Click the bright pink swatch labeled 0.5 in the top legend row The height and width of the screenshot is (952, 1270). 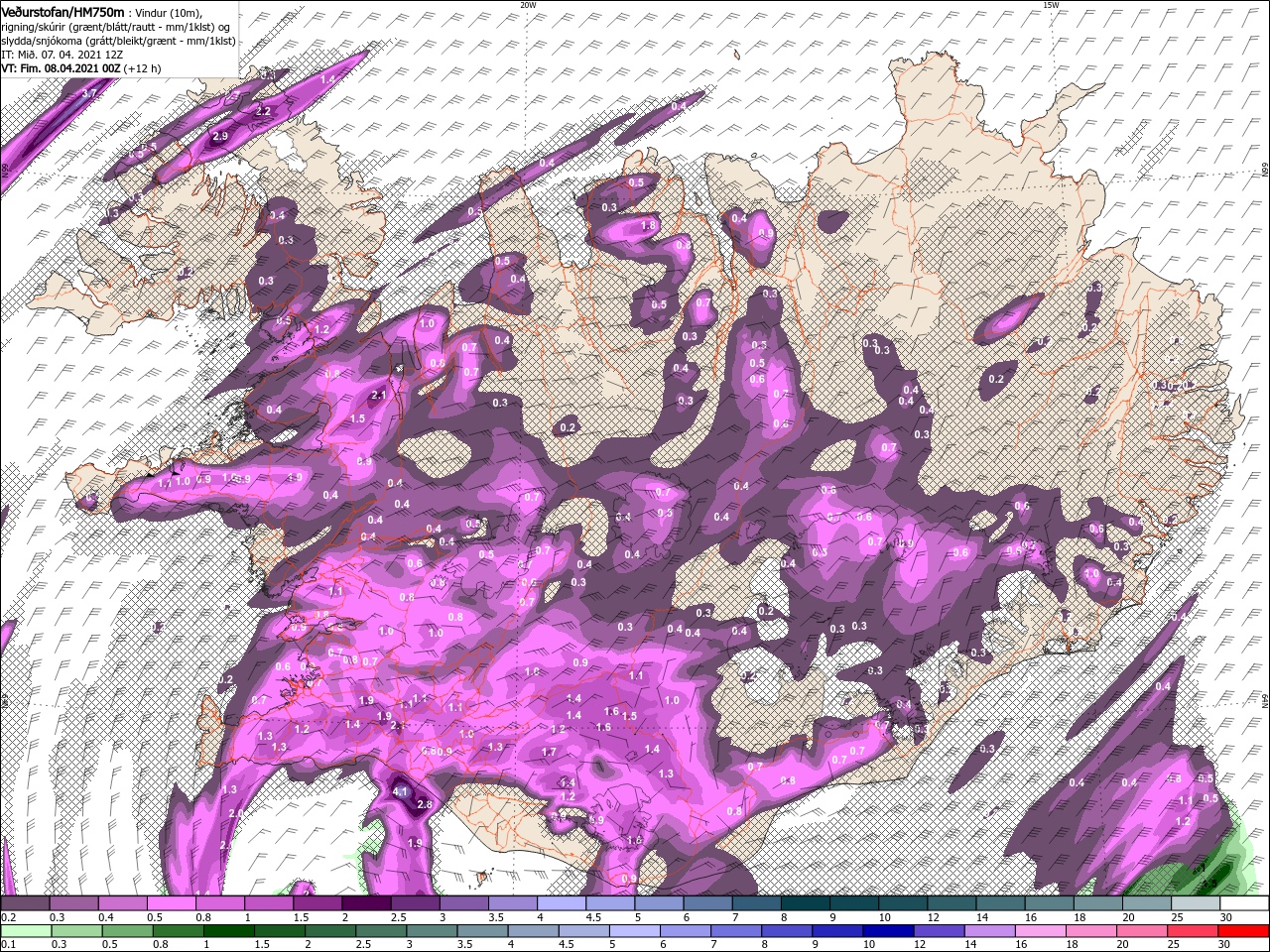[170, 903]
